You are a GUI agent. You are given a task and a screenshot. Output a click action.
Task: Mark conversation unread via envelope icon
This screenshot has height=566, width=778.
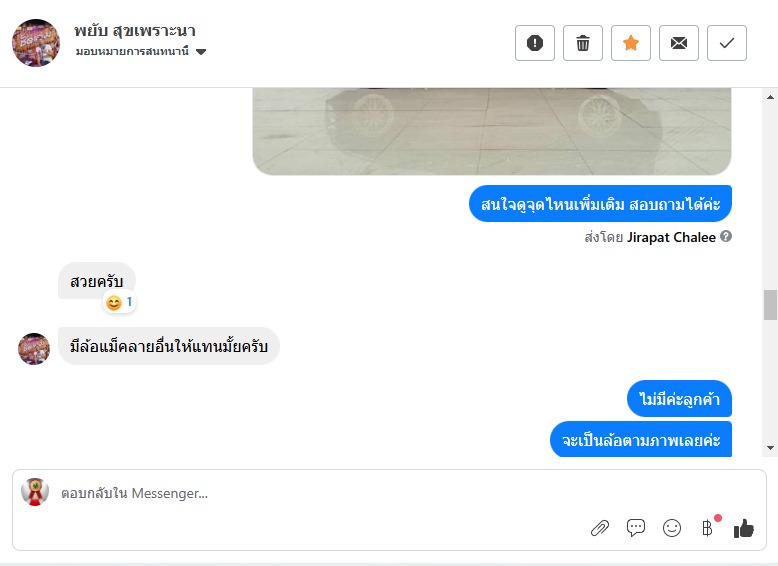point(679,43)
